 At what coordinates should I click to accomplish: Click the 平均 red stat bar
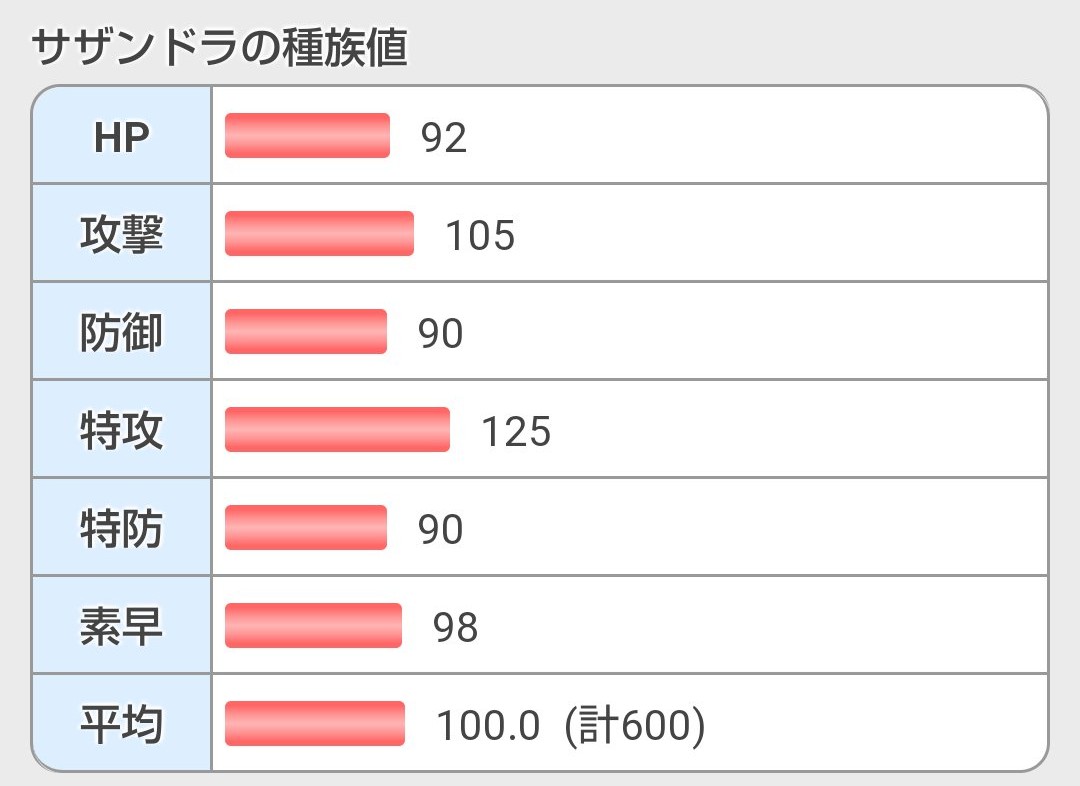pos(315,724)
